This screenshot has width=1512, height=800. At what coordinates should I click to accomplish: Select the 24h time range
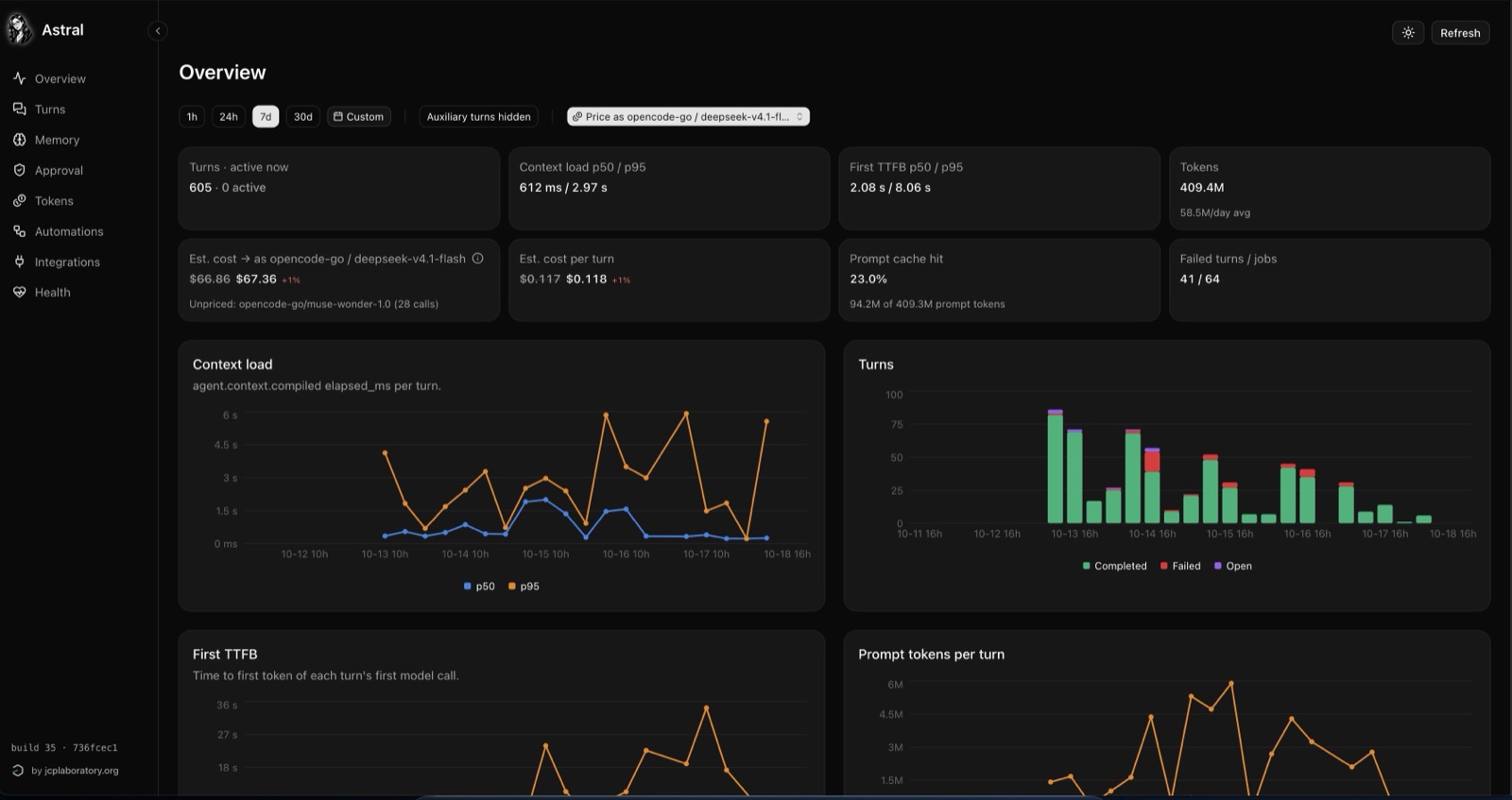229,116
